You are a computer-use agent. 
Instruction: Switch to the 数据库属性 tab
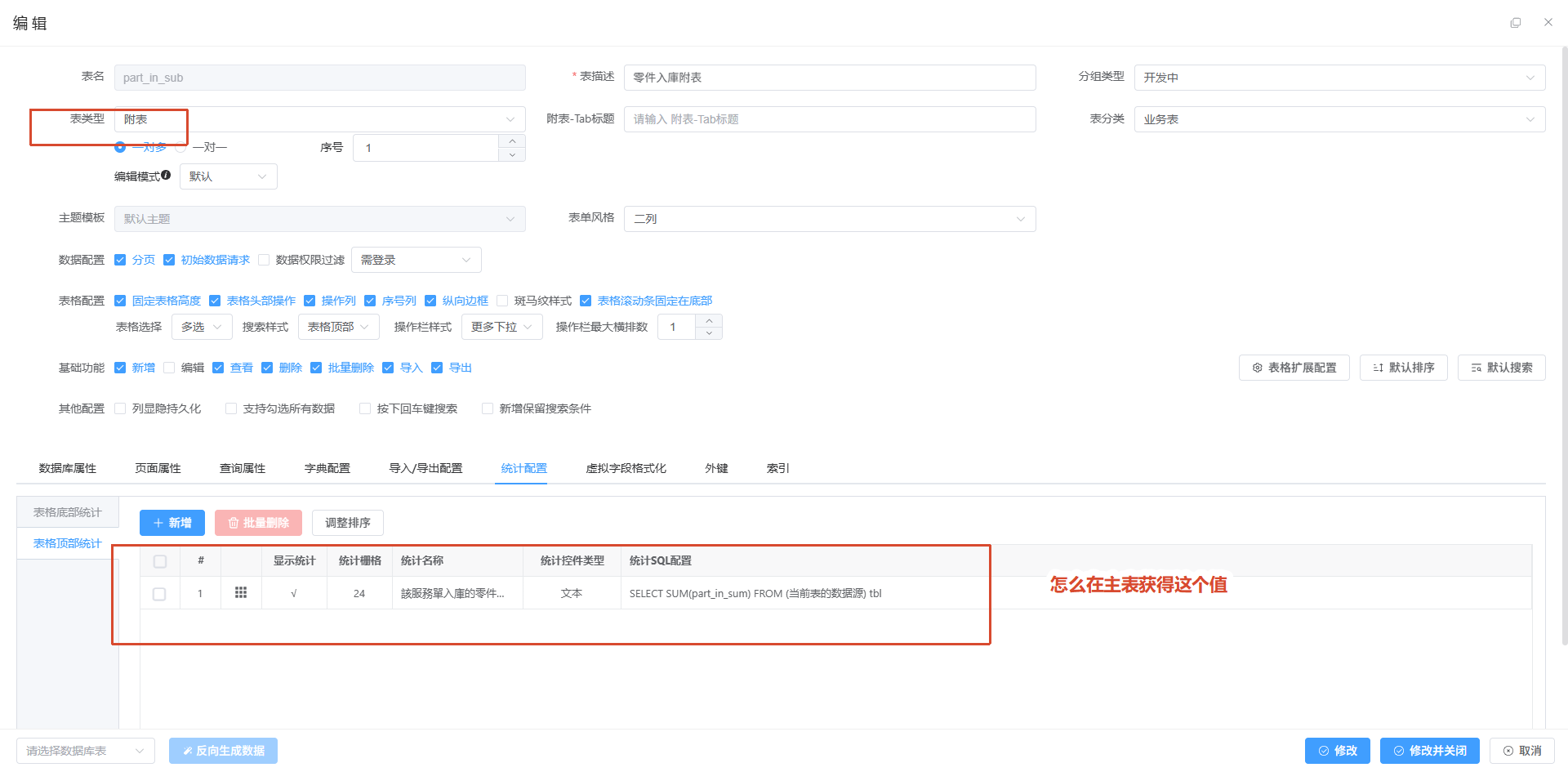click(x=68, y=468)
